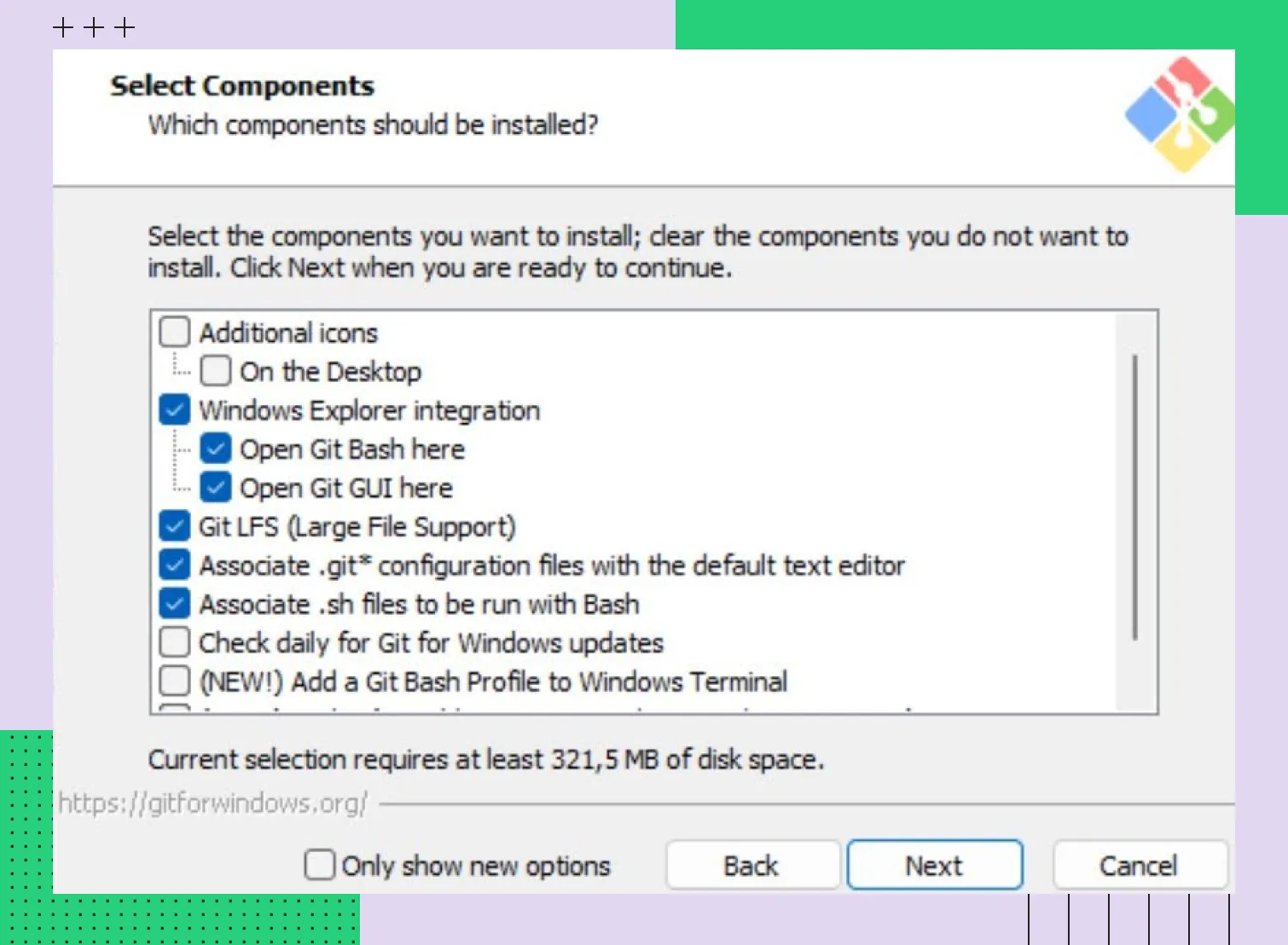Check Add Git Bash Profile to Terminal
Image resolution: width=1288 pixels, height=945 pixels.
175,681
